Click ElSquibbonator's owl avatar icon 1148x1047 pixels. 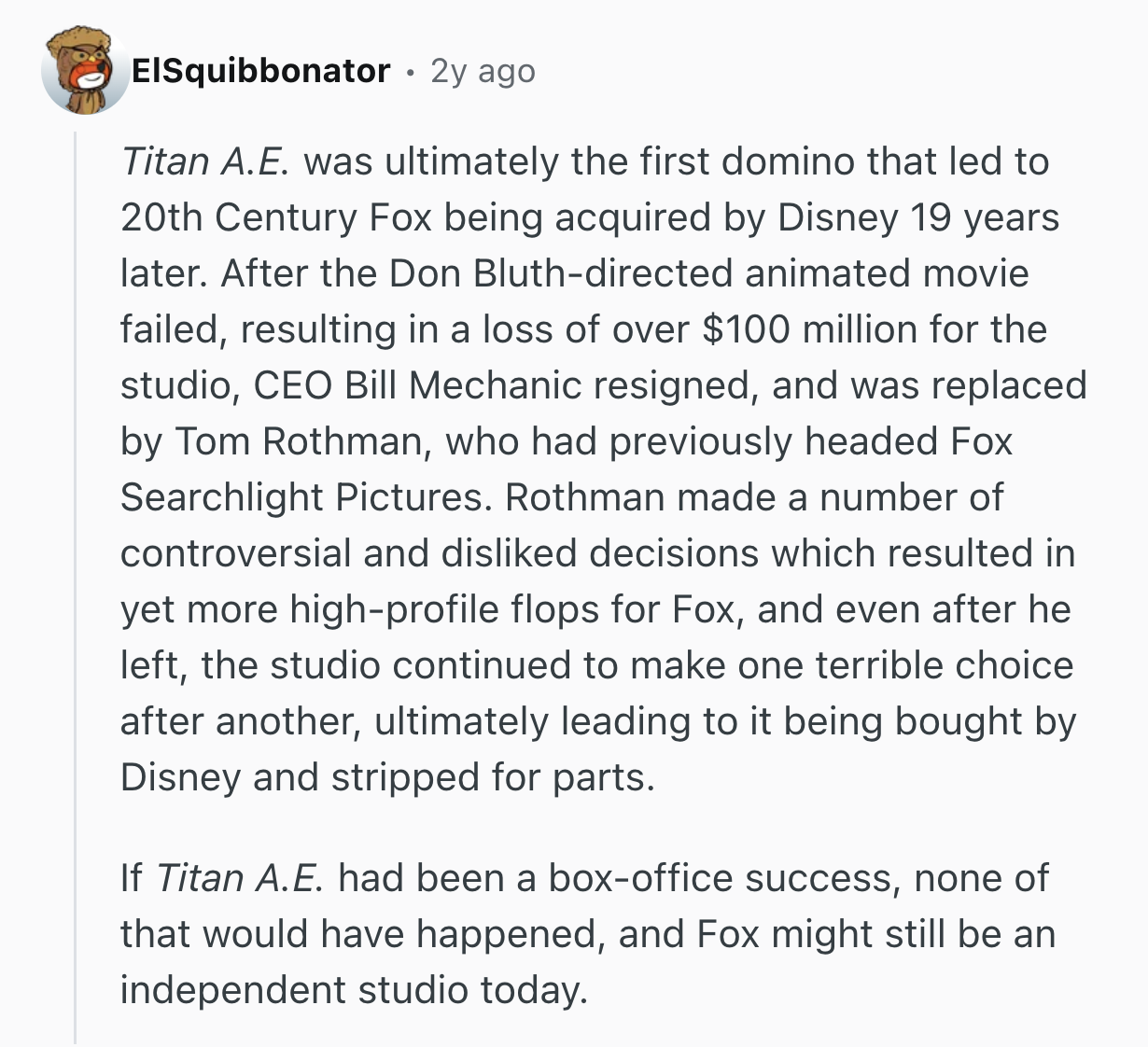click(85, 71)
